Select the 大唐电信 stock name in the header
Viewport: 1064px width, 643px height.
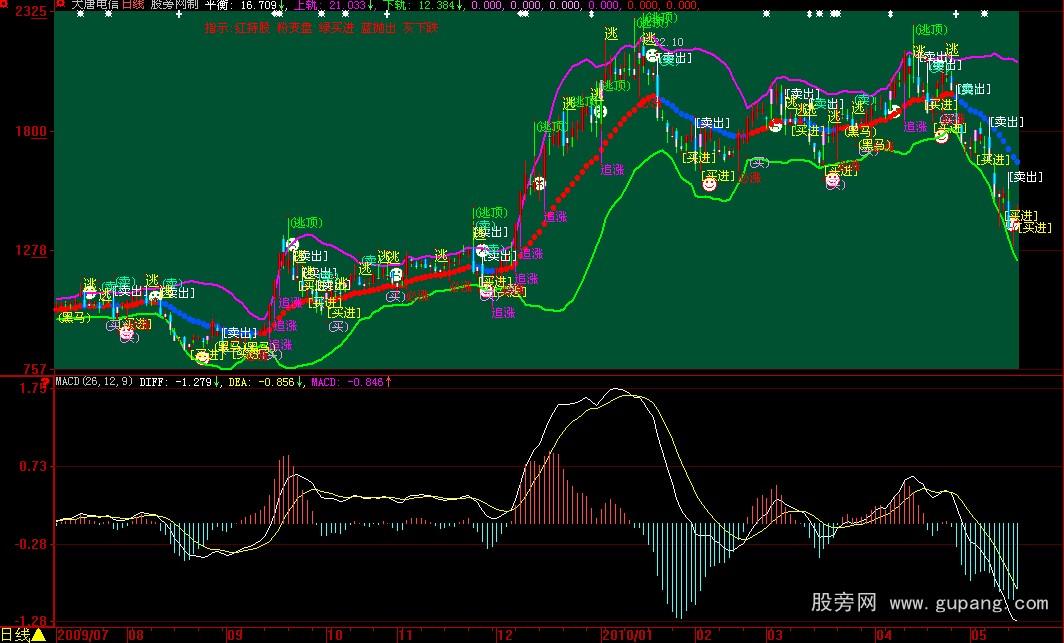pyautogui.click(x=93, y=5)
